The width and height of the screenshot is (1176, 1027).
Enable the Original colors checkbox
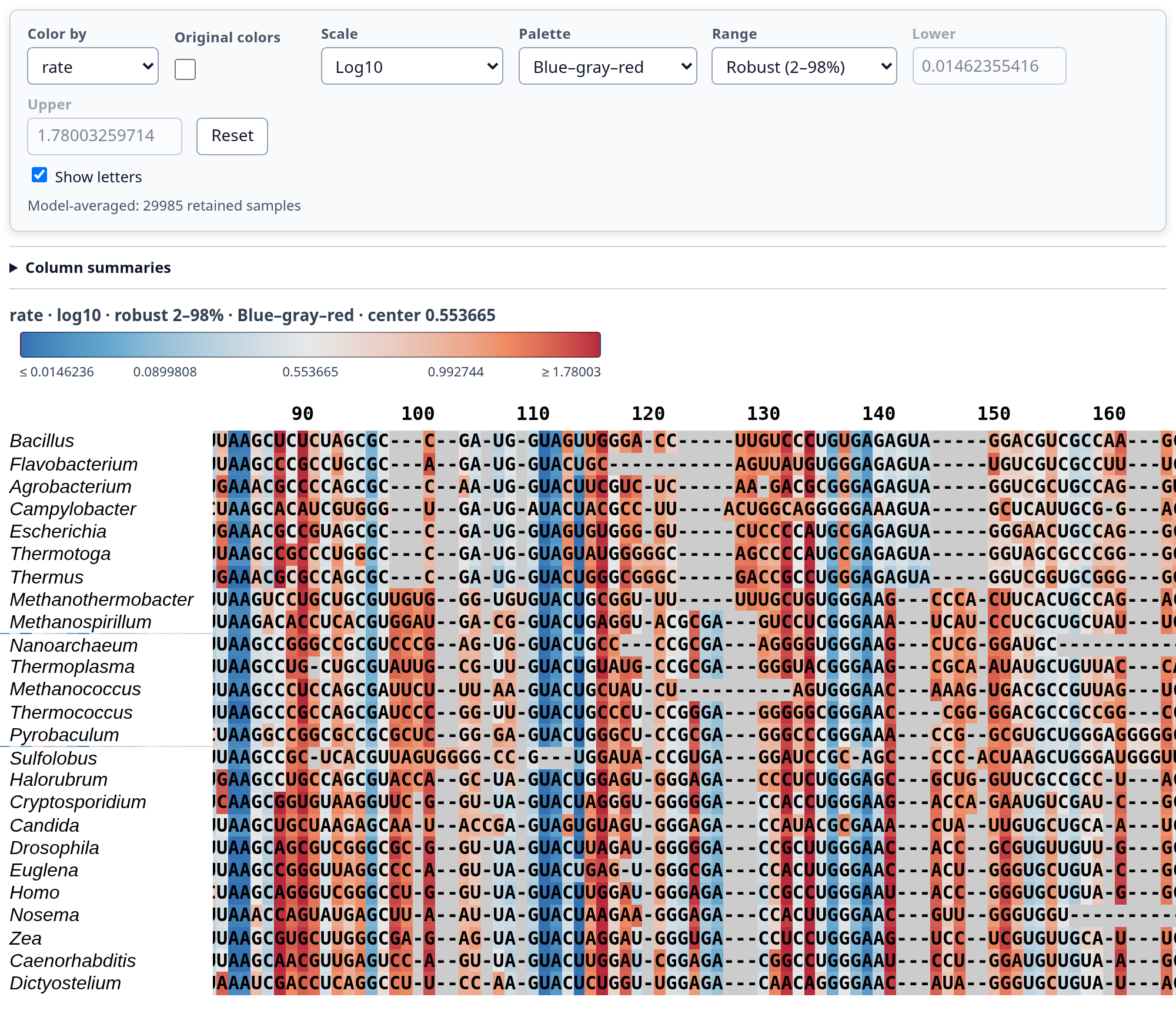click(x=185, y=69)
